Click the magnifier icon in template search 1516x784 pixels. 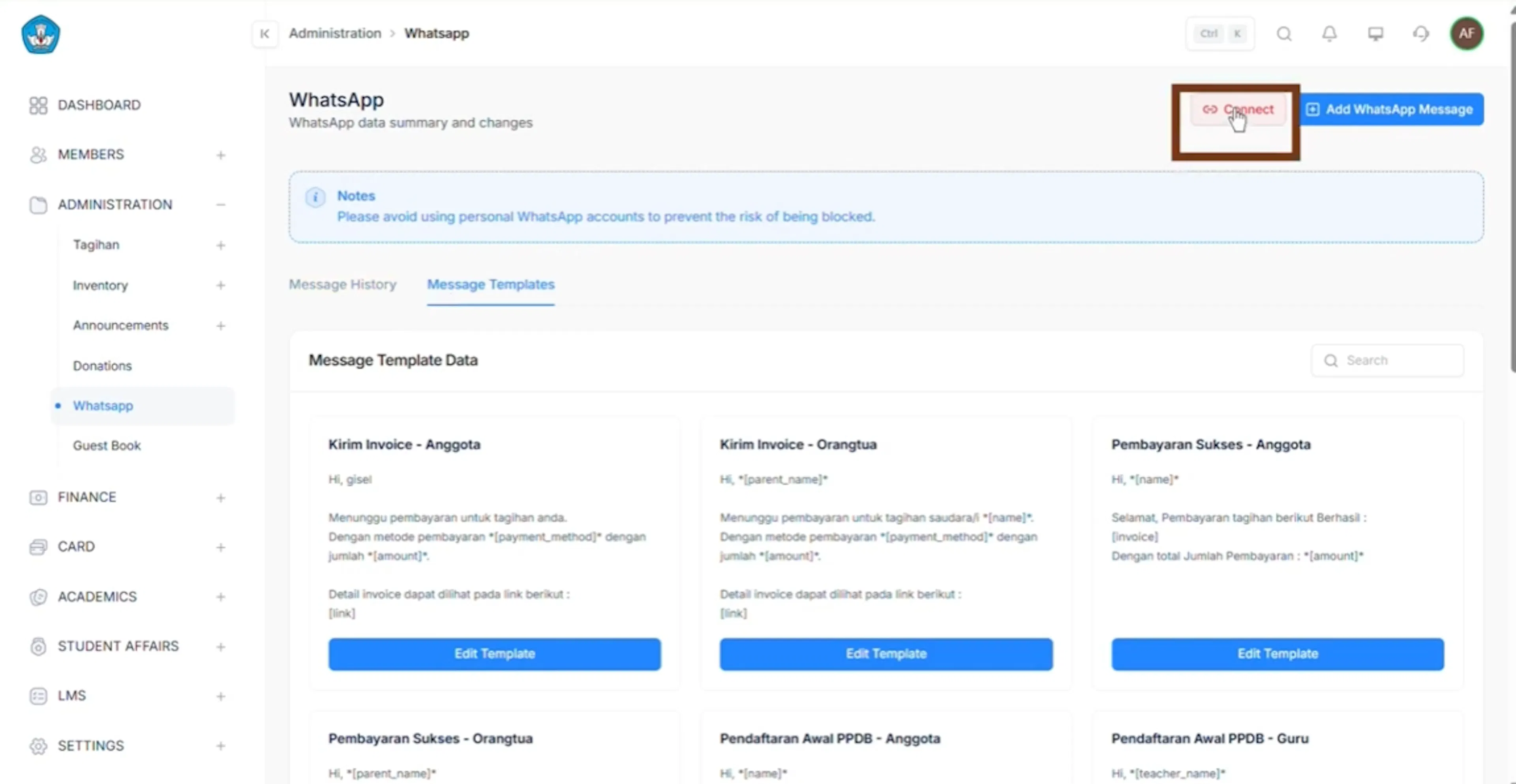[x=1331, y=361]
